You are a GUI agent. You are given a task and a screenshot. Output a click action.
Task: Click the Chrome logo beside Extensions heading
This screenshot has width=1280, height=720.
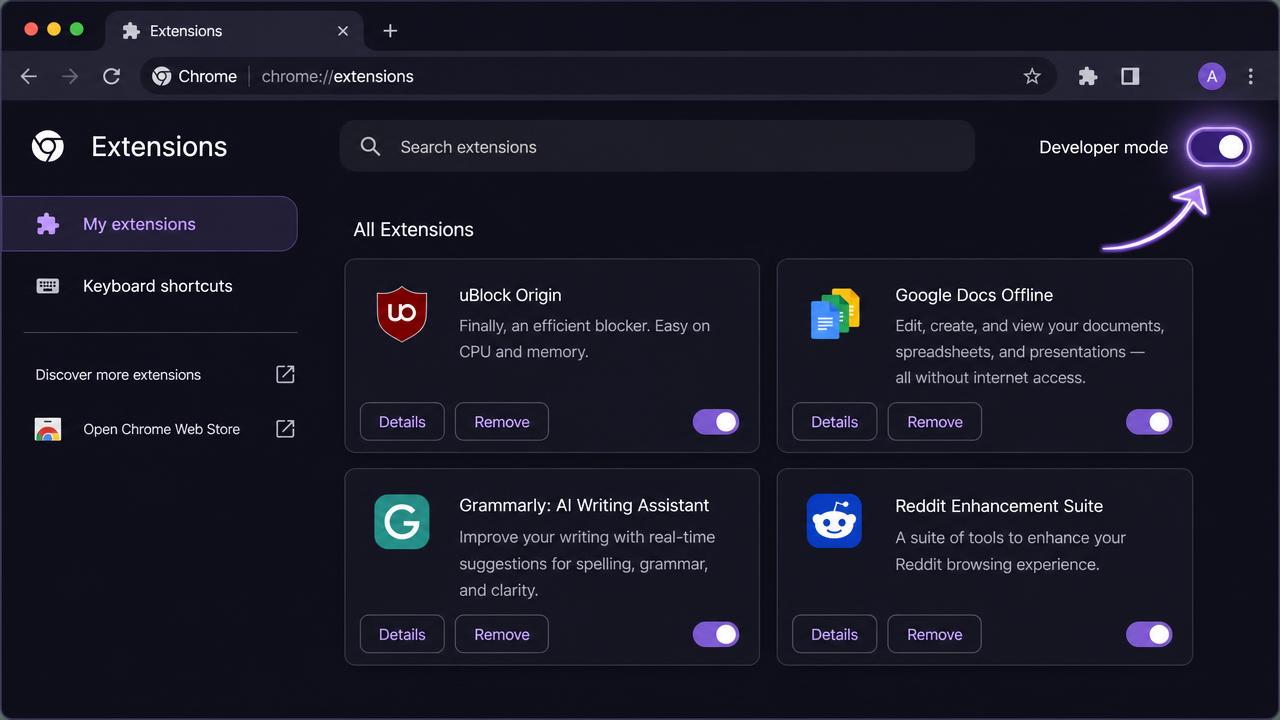[x=48, y=147]
